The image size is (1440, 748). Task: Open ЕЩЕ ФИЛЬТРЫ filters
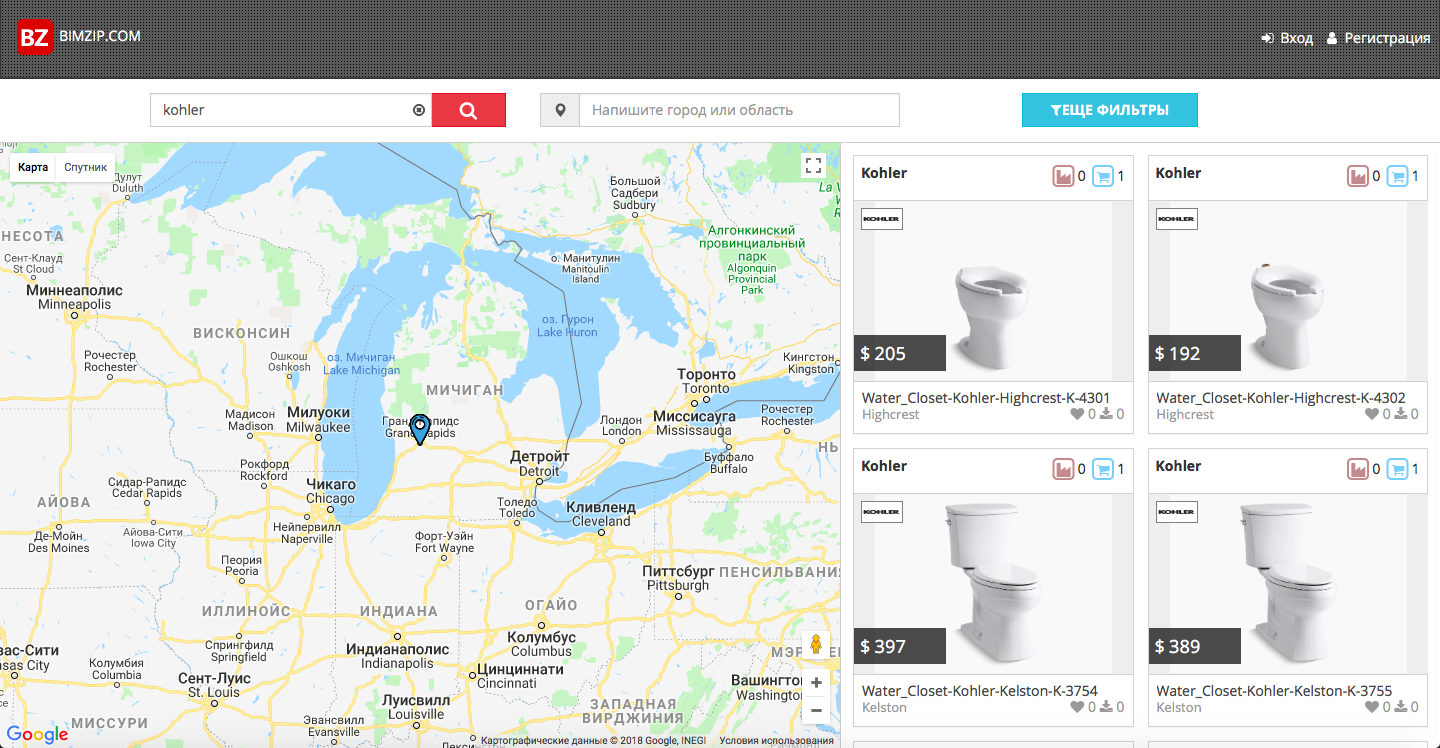coord(1109,110)
